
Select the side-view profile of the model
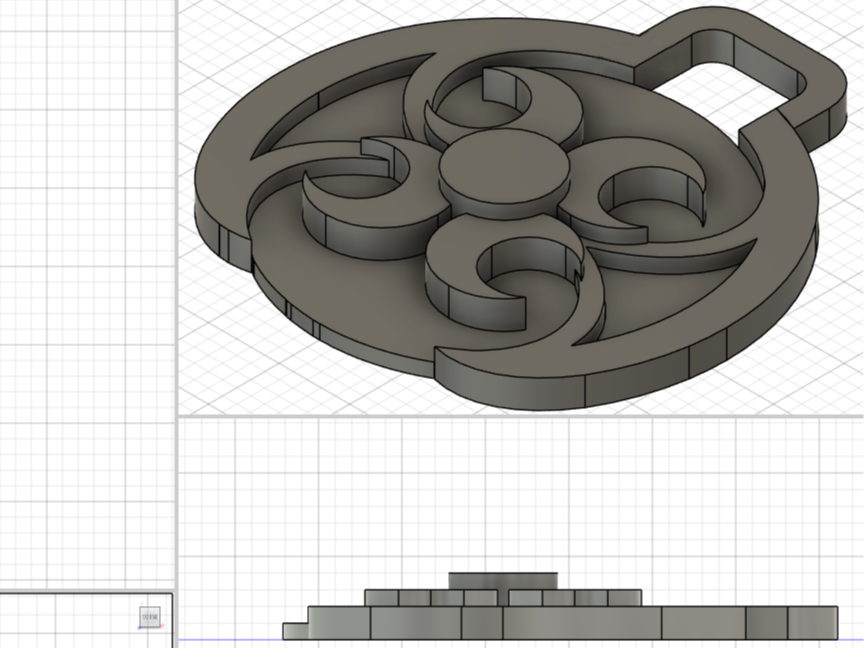click(560, 607)
